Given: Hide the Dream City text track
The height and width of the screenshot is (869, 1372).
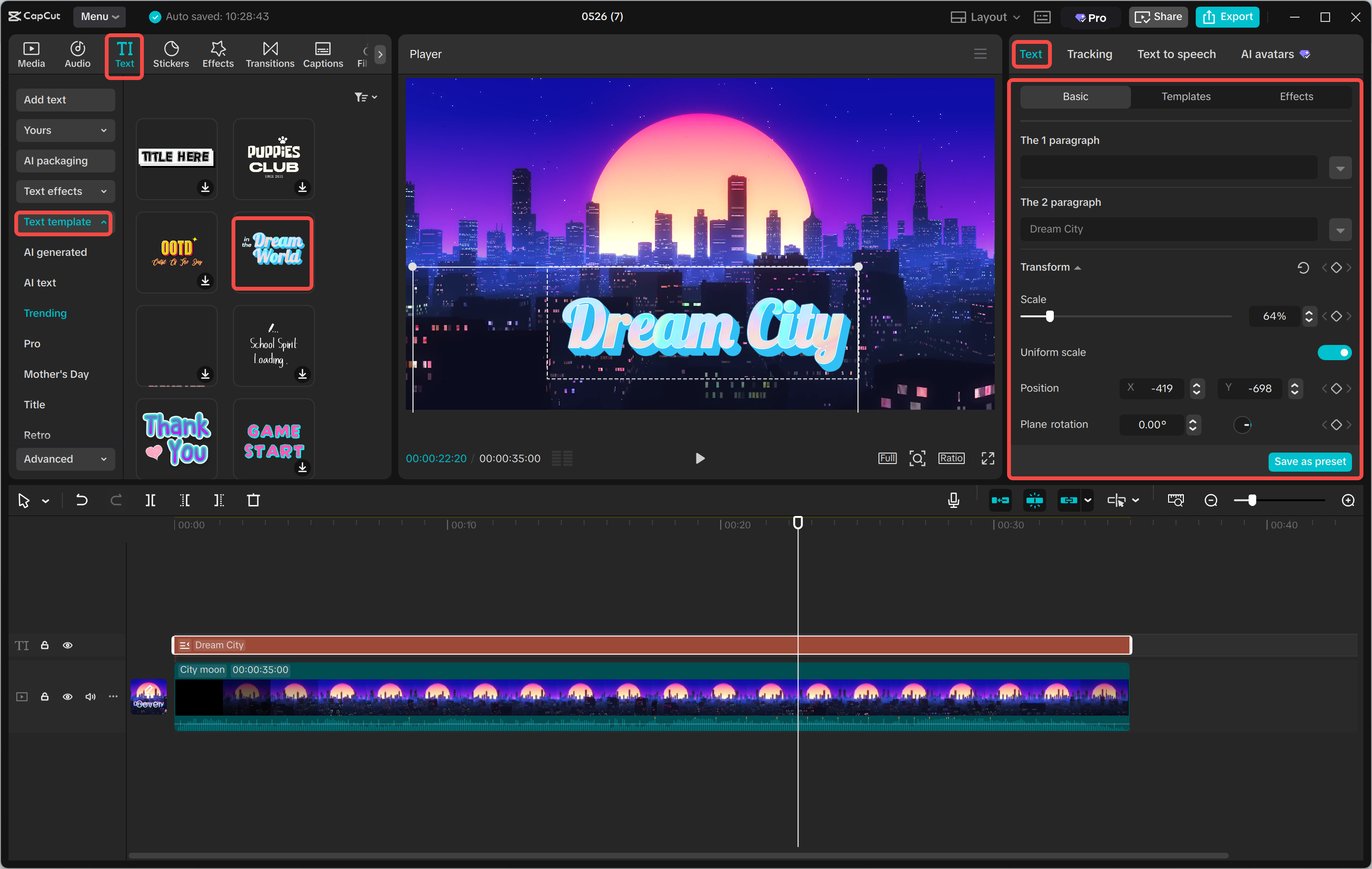Looking at the screenshot, I should [68, 645].
